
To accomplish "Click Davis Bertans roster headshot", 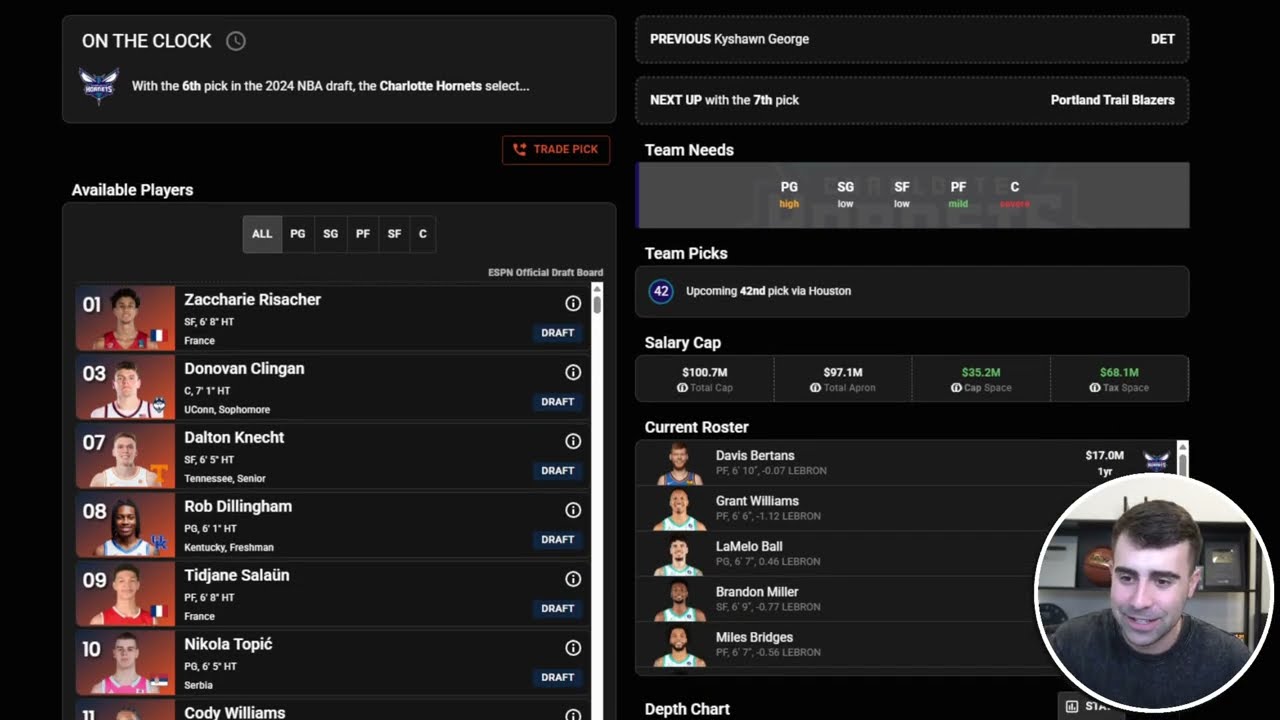I will point(680,464).
